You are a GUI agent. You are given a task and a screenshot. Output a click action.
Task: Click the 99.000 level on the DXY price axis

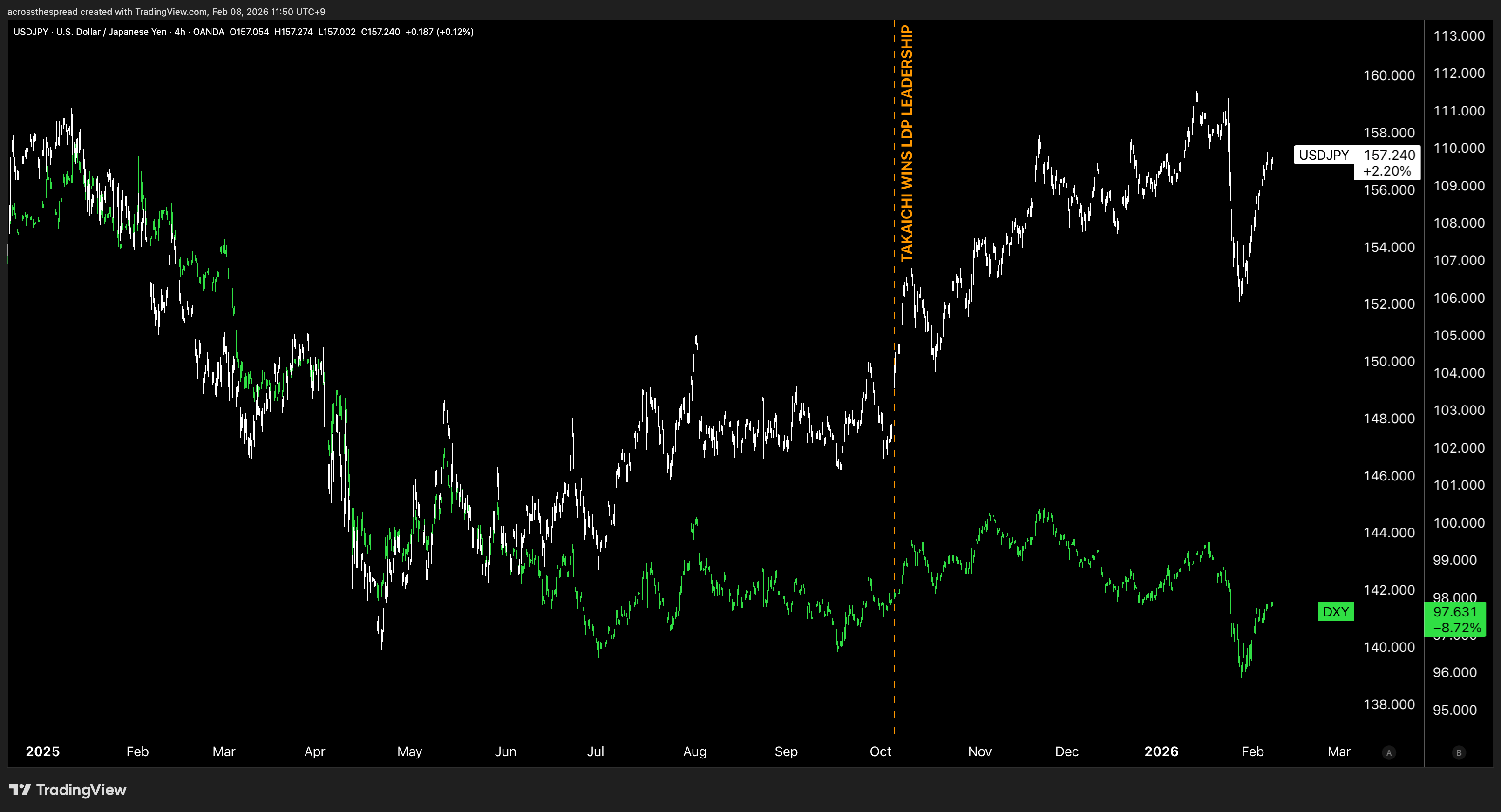[x=1455, y=561]
